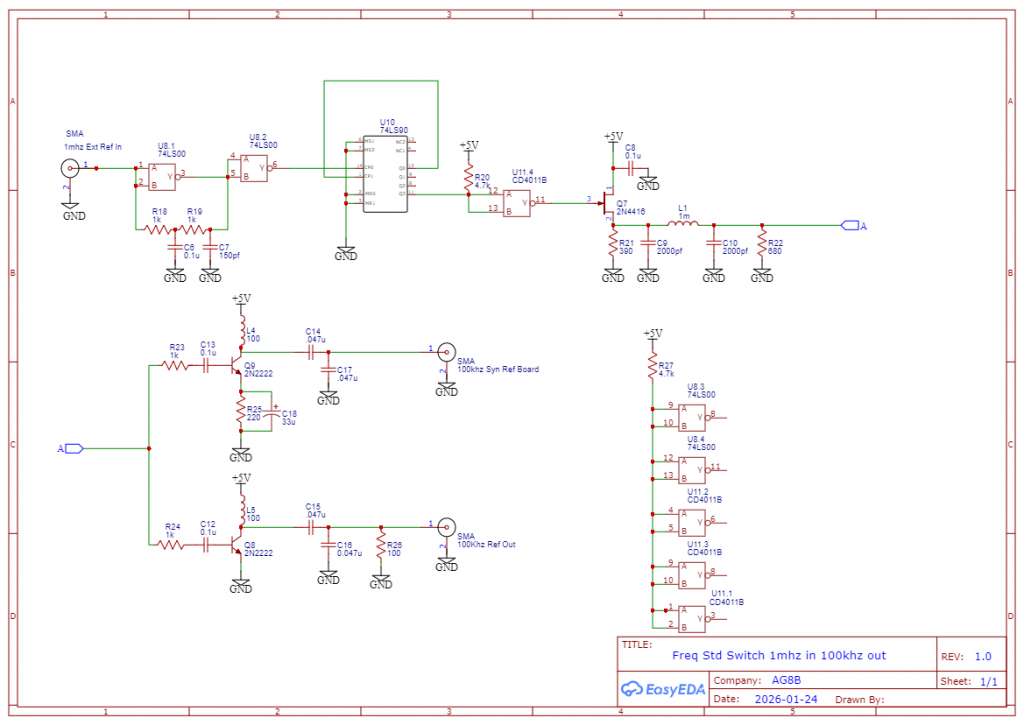
Task: Click the 1mhz Ext Ref In SMA connector
Action: coord(70,168)
